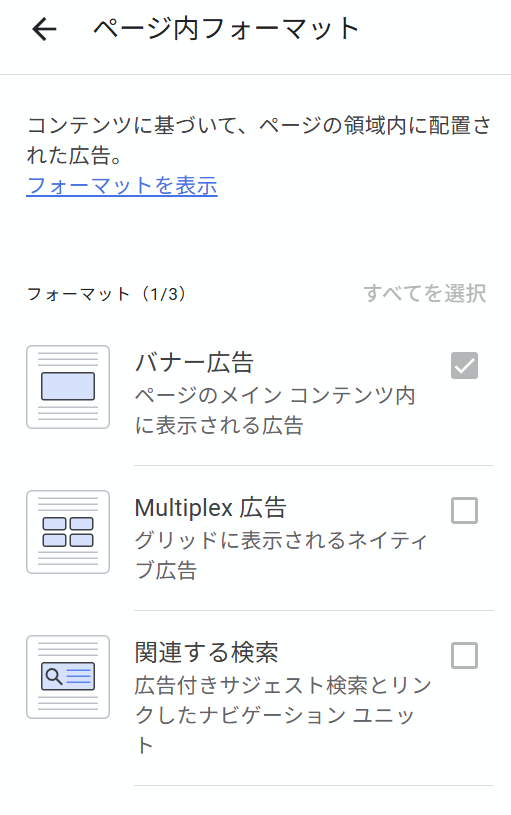Enable the 関連する検索 checkbox

464,655
